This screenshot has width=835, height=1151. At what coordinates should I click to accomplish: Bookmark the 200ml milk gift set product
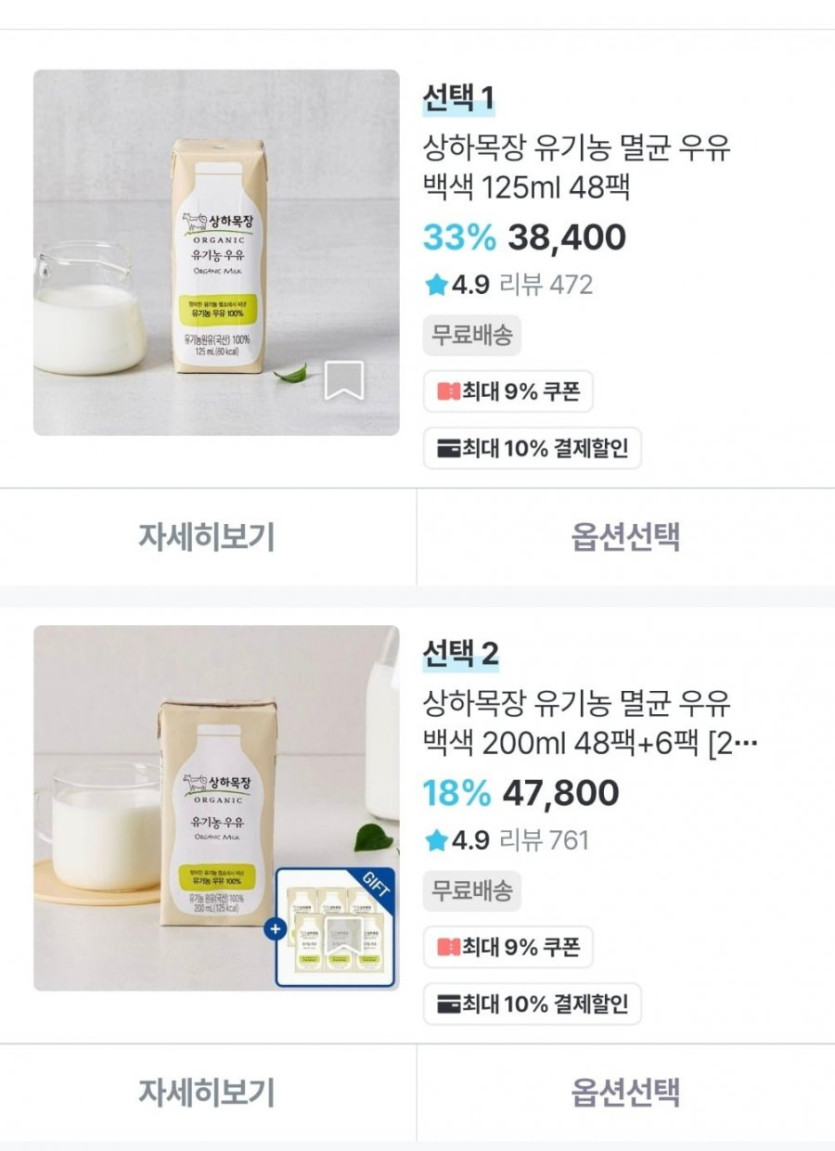click(x=344, y=937)
